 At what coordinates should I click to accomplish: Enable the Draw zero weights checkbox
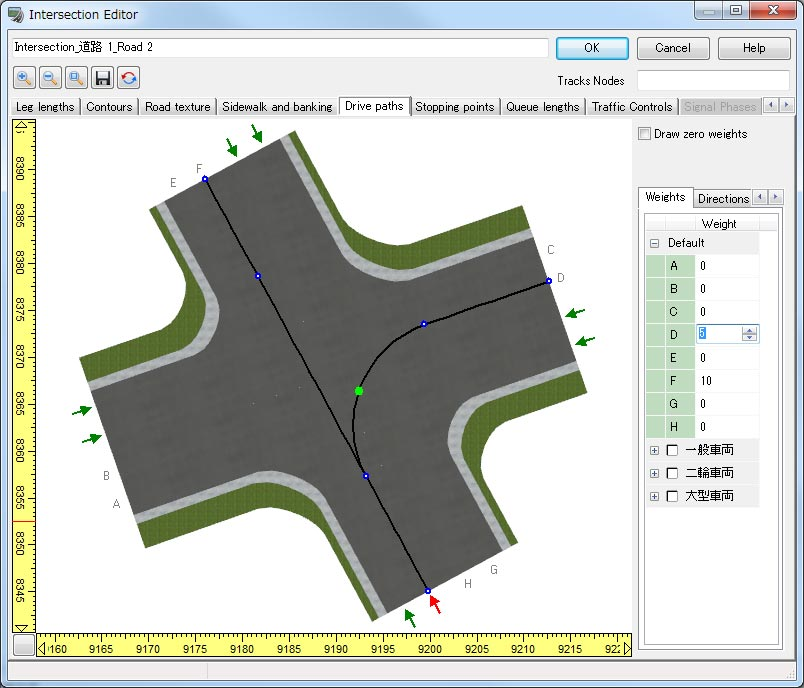(x=645, y=134)
